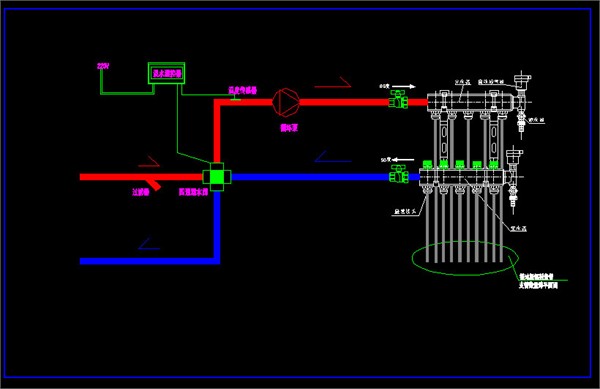This screenshot has height=389, width=600.
Task: Click the blue return pipe at bottom left
Action: [150, 261]
